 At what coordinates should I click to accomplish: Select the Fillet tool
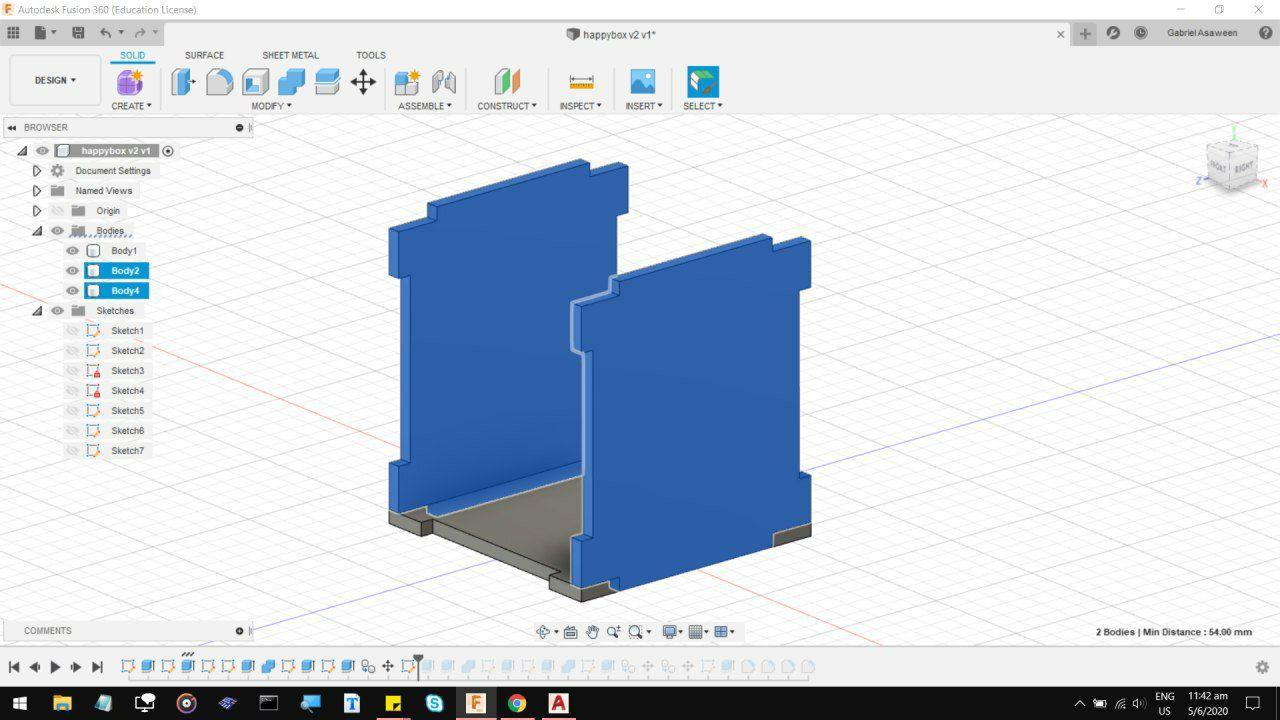click(220, 82)
